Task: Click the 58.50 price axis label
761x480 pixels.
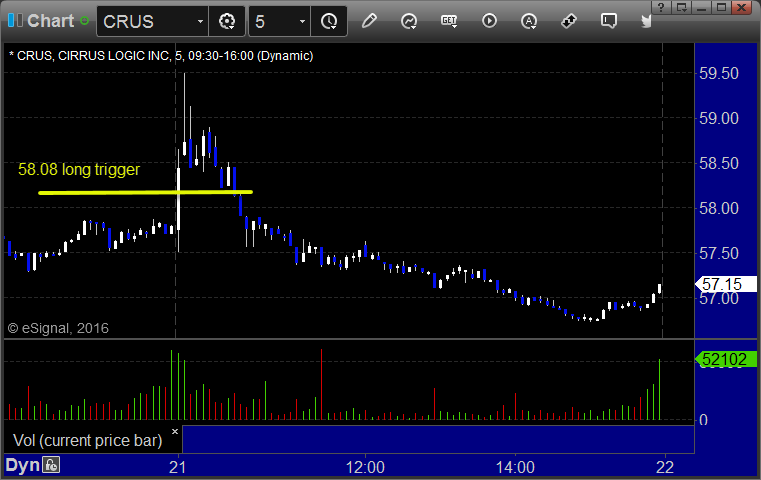Action: click(719, 163)
